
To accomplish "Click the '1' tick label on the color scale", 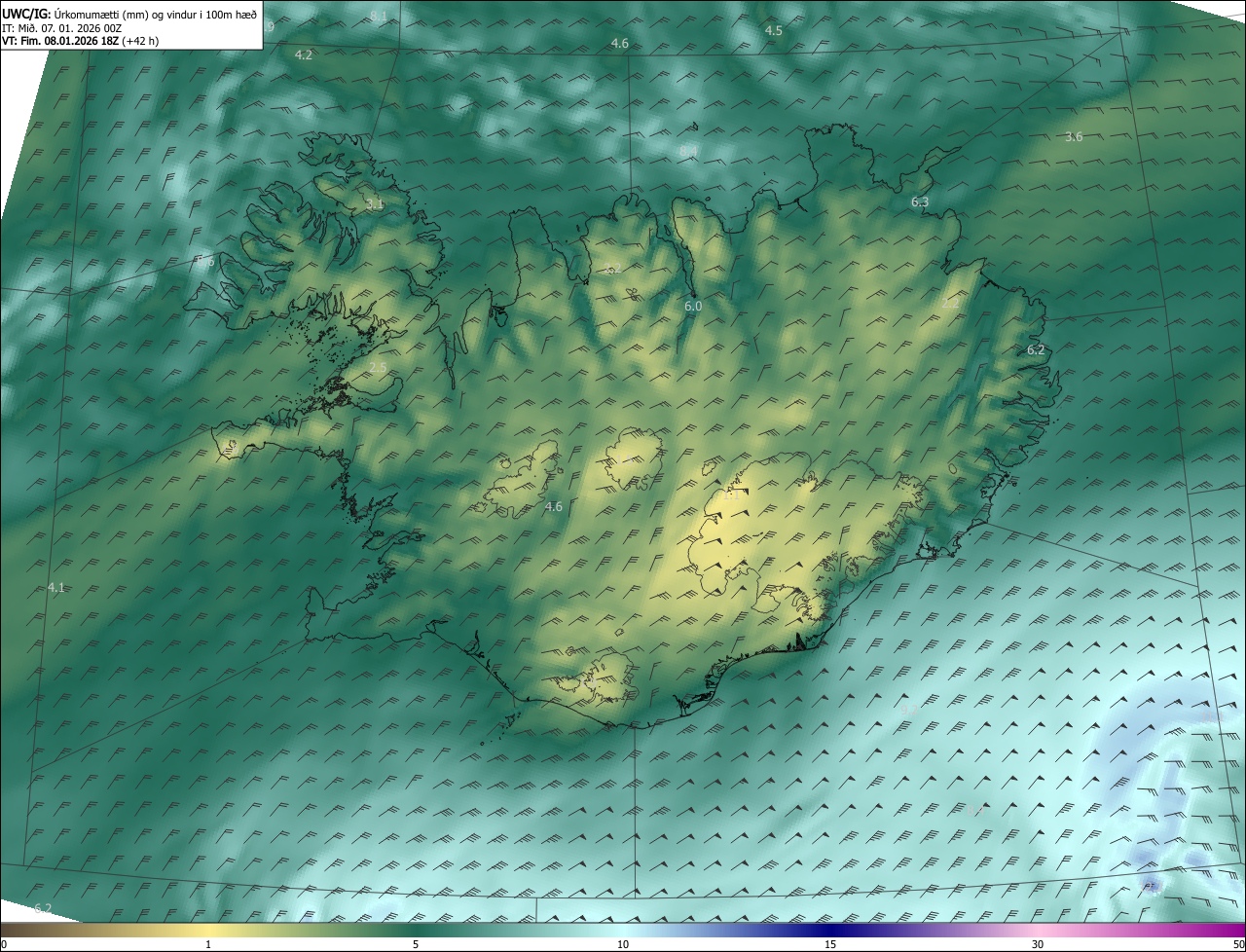I will coord(208,944).
